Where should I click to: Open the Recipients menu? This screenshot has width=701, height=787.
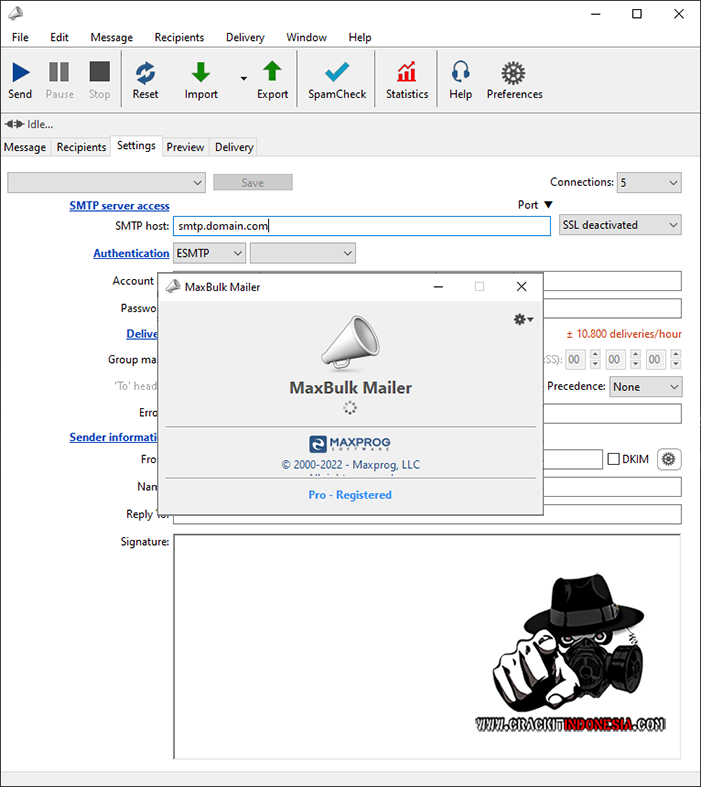(179, 37)
